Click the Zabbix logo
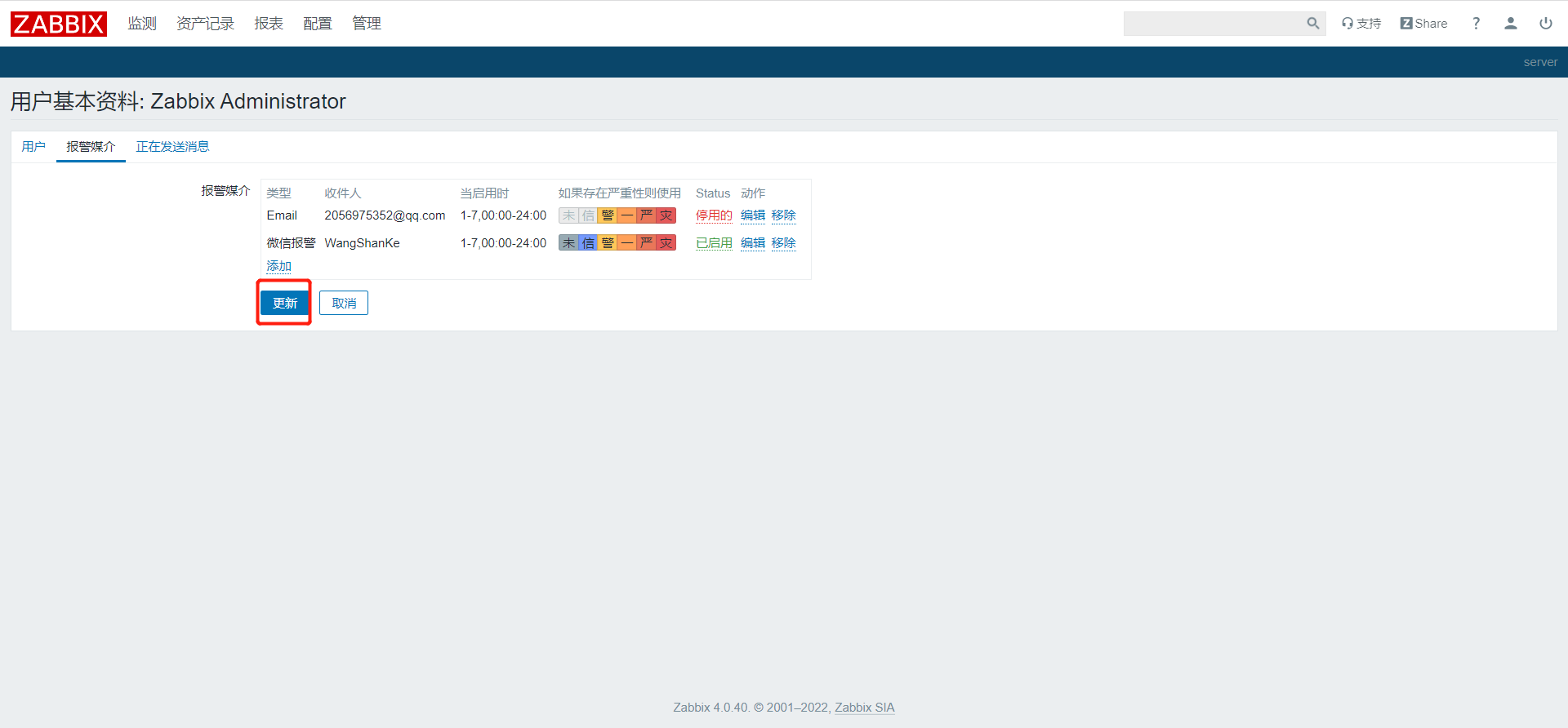 coord(59,24)
